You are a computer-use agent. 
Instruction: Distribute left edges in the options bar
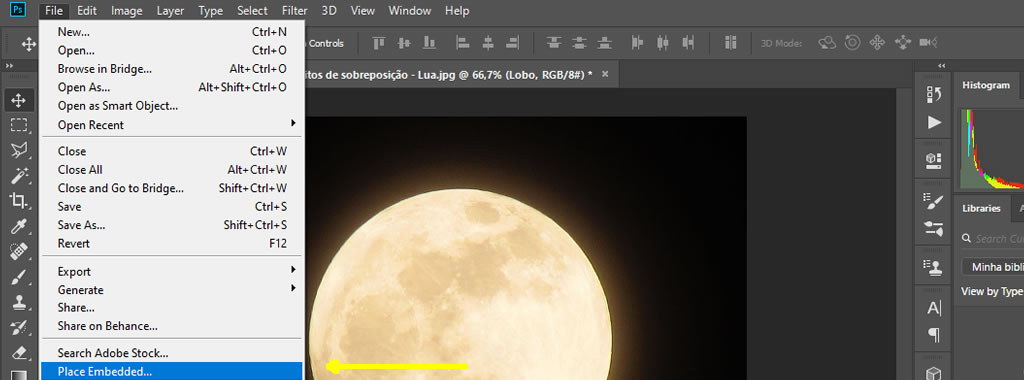(x=638, y=43)
